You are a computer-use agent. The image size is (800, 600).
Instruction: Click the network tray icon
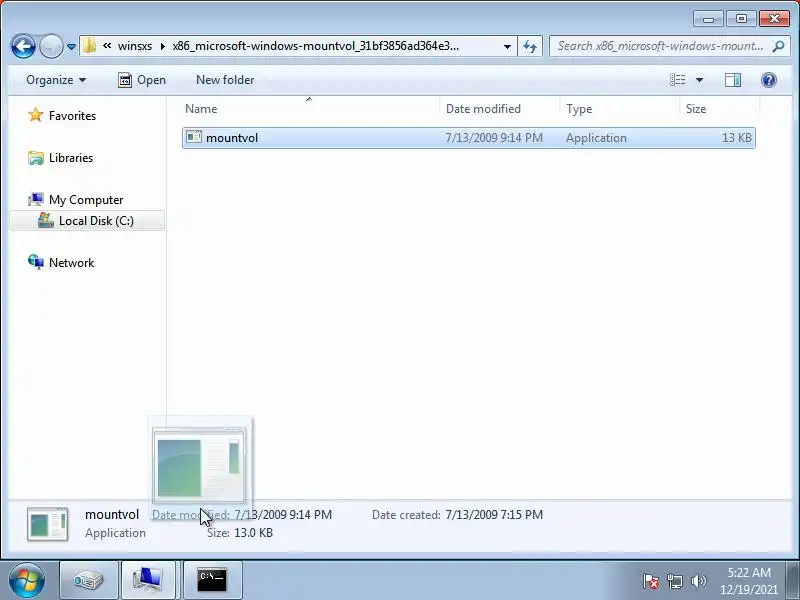click(674, 581)
